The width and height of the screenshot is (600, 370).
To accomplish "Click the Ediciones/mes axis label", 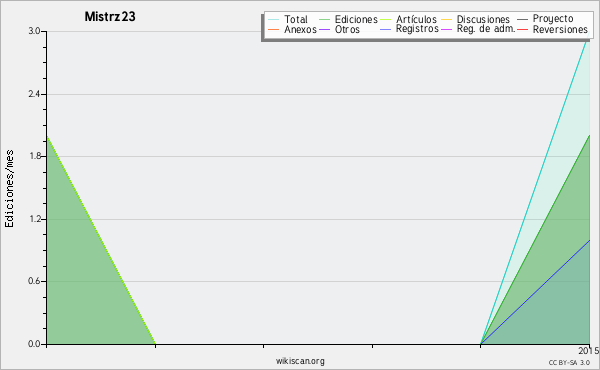I will coord(9,189).
